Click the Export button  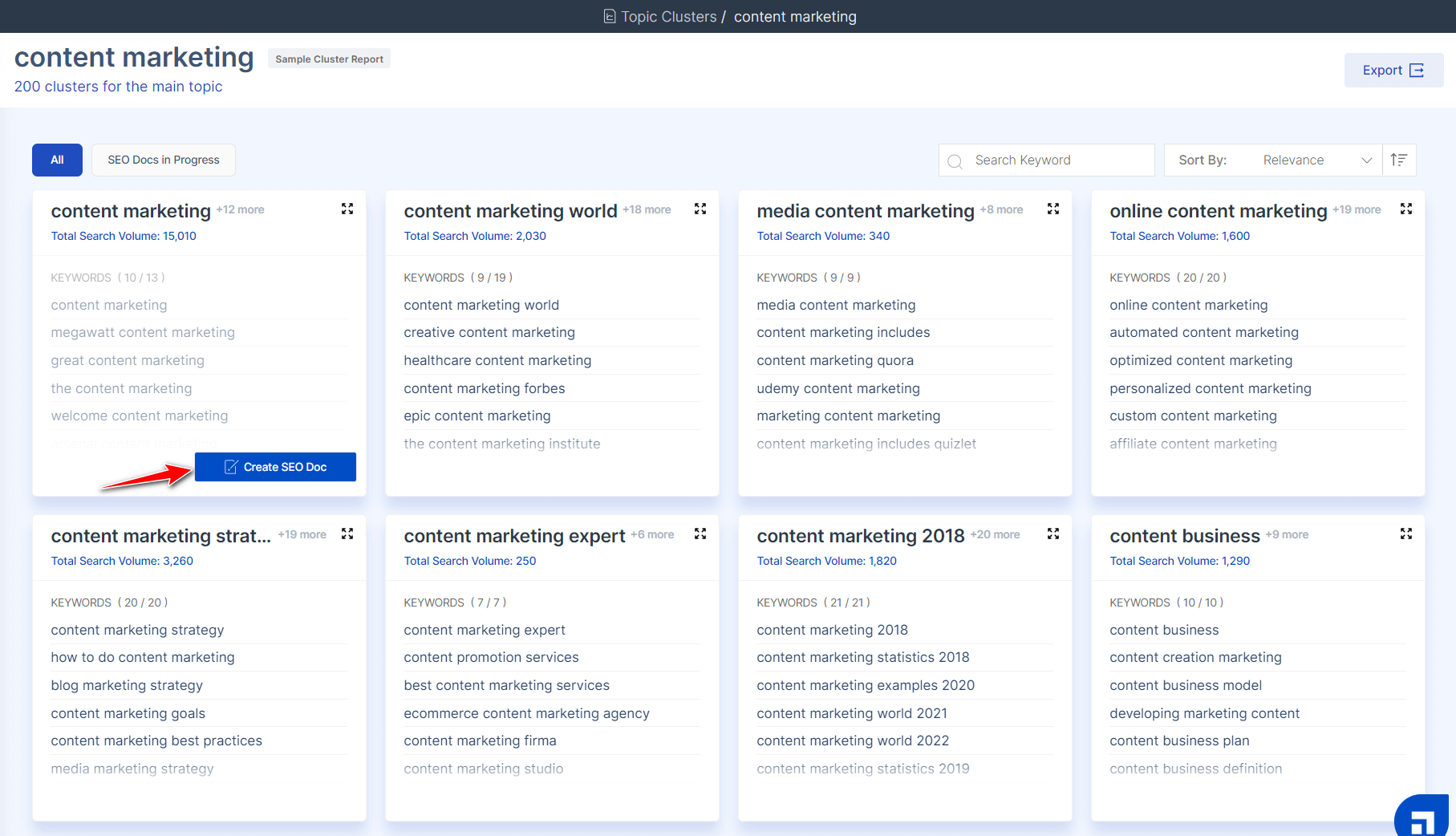tap(1393, 70)
